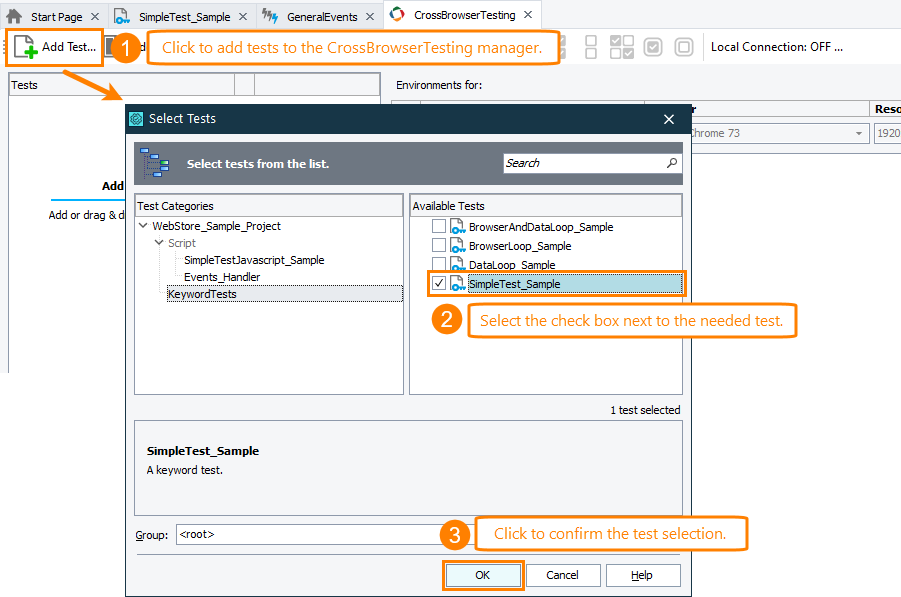Select Events_Handler in the tree
The height and width of the screenshot is (597, 901).
click(222, 277)
